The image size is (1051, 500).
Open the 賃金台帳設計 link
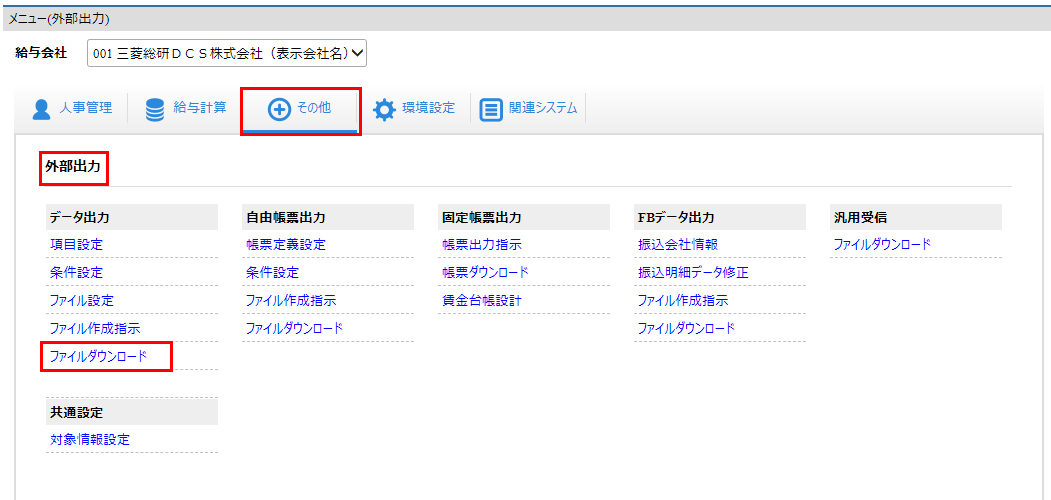coord(482,300)
